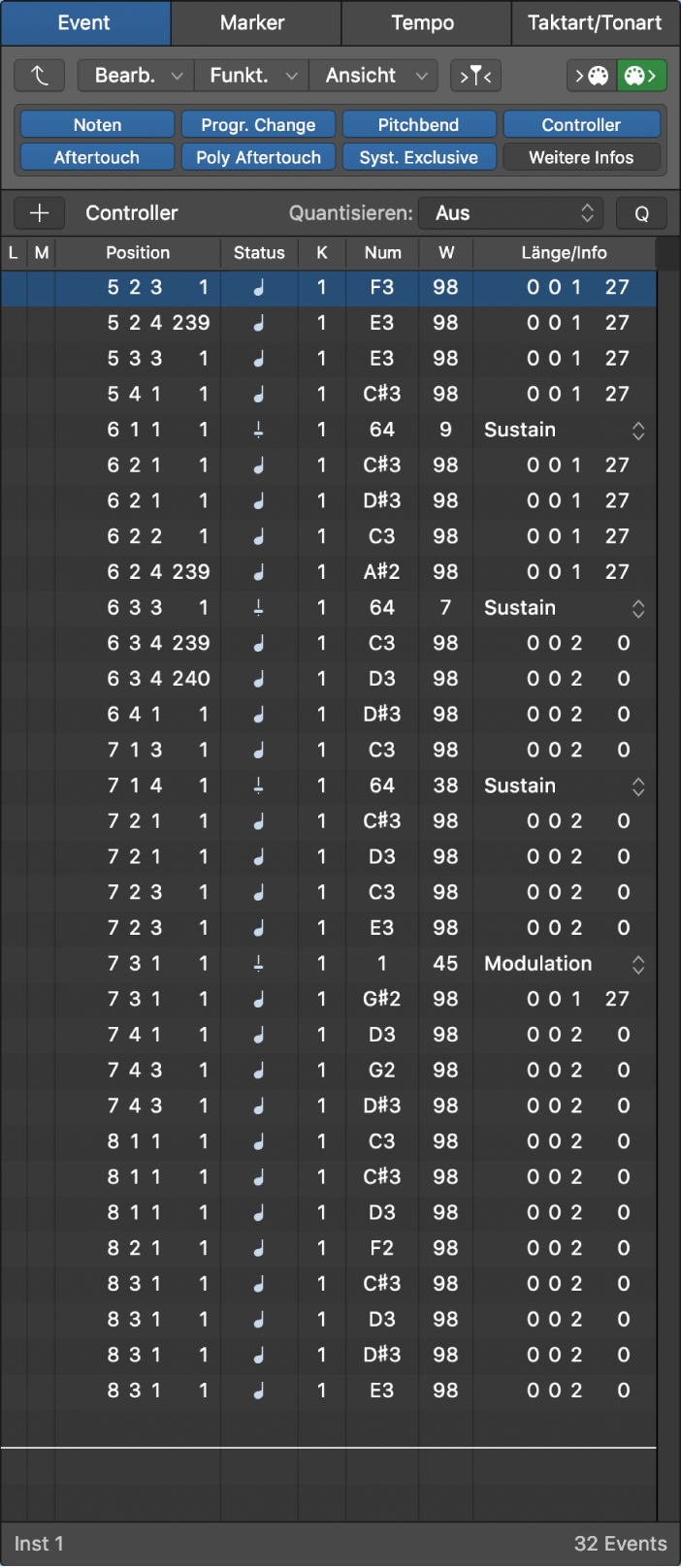Click the Q quantize button
This screenshot has height=1568, width=681.
point(641,213)
